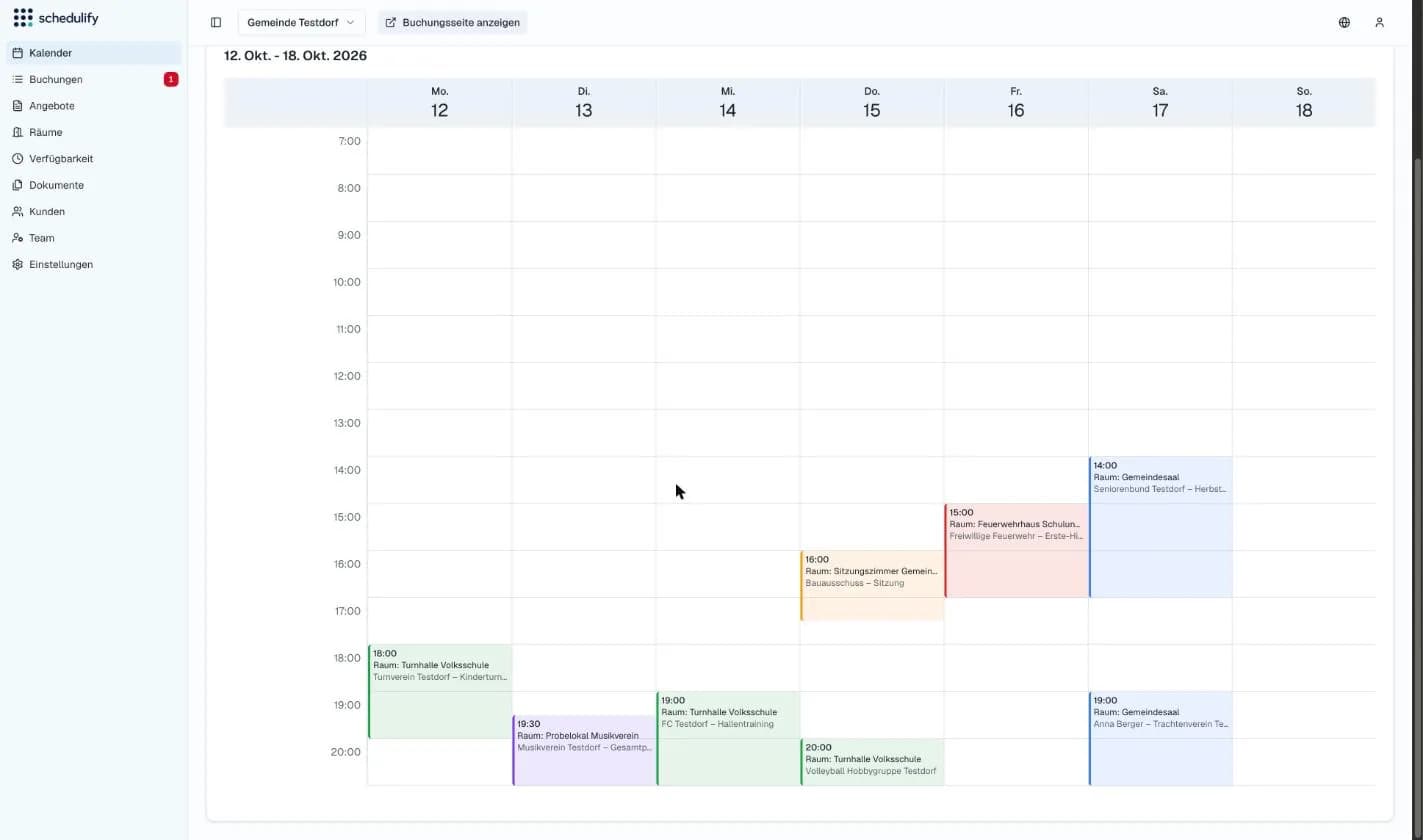Click the Räume building icon

(18, 132)
